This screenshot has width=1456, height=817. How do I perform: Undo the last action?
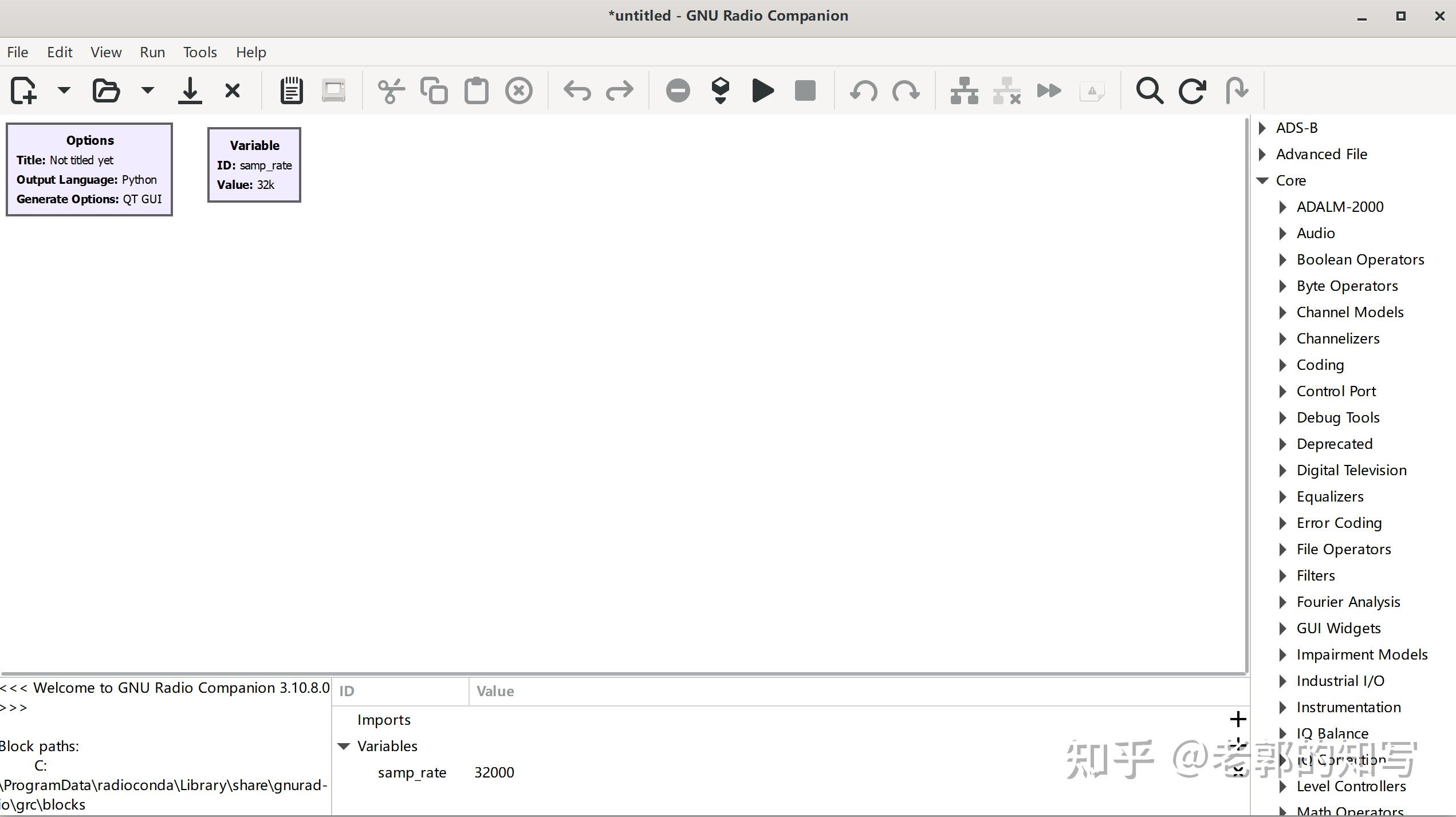click(577, 90)
